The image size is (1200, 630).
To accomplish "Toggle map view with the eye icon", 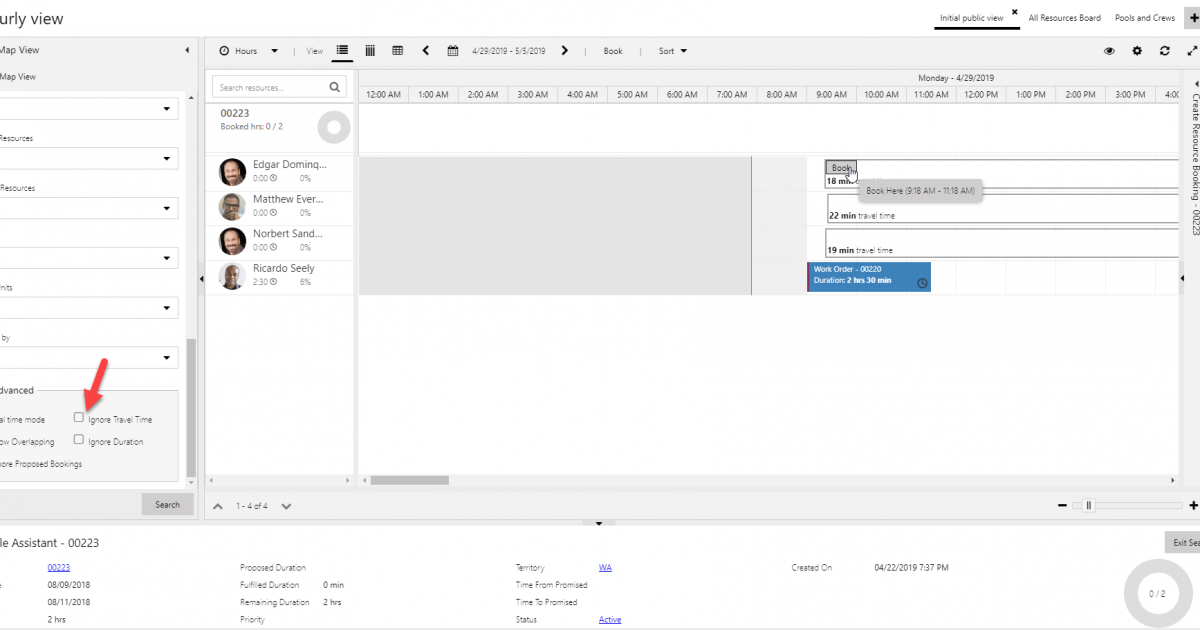I will (x=1109, y=50).
